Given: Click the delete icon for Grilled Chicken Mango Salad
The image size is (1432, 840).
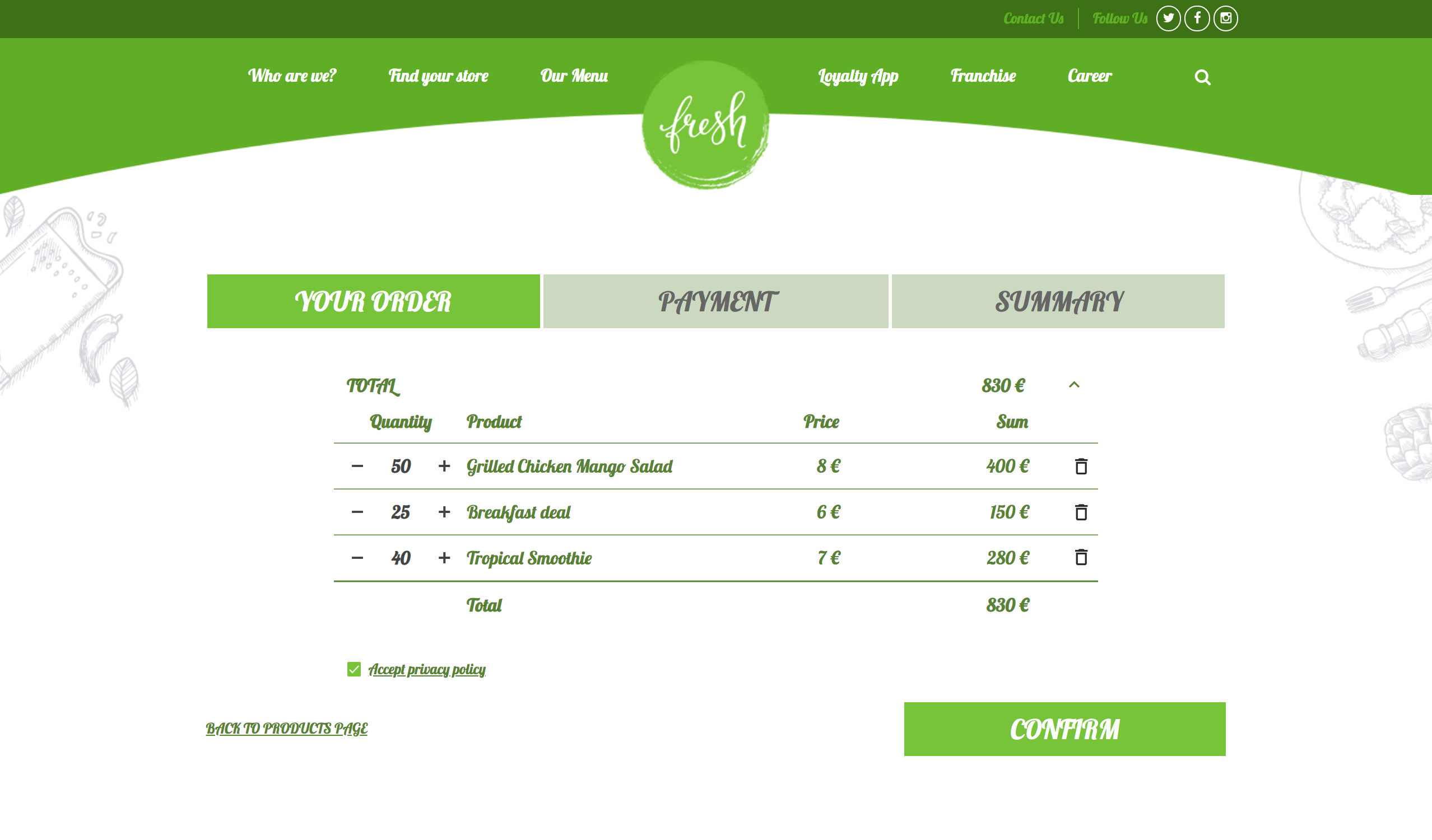Looking at the screenshot, I should (x=1081, y=466).
